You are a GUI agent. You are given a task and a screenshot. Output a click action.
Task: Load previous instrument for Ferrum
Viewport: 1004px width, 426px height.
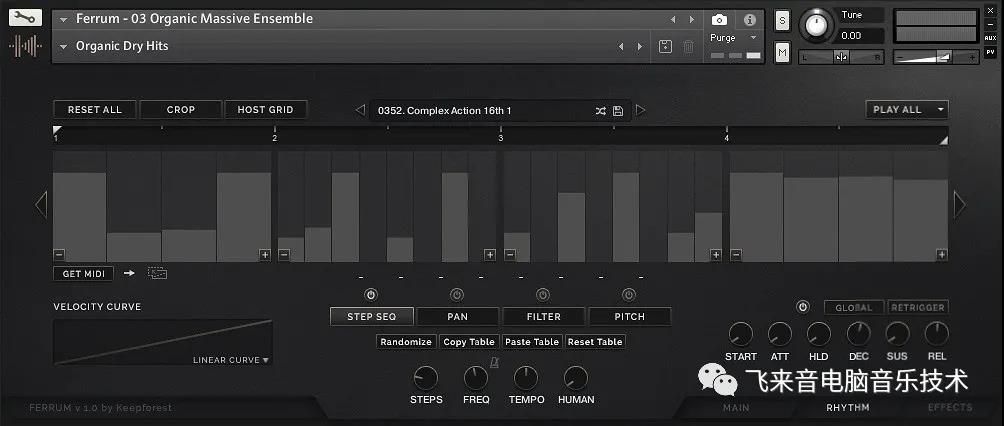tap(672, 20)
